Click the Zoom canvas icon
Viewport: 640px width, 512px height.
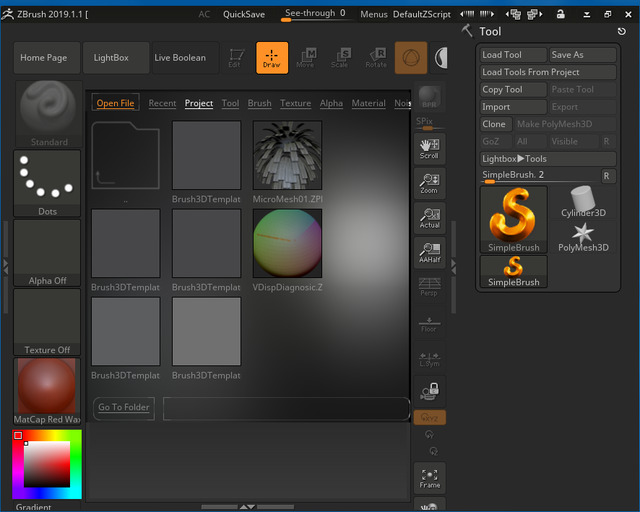click(x=429, y=184)
